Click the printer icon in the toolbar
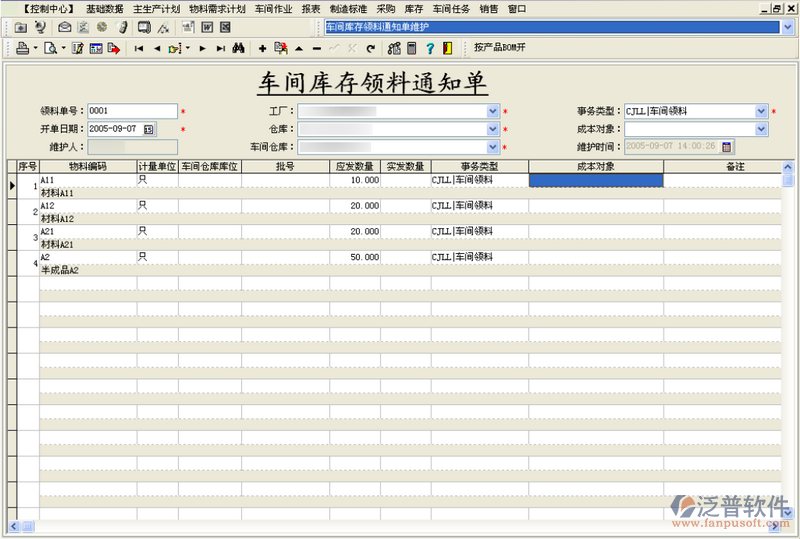 point(22,47)
